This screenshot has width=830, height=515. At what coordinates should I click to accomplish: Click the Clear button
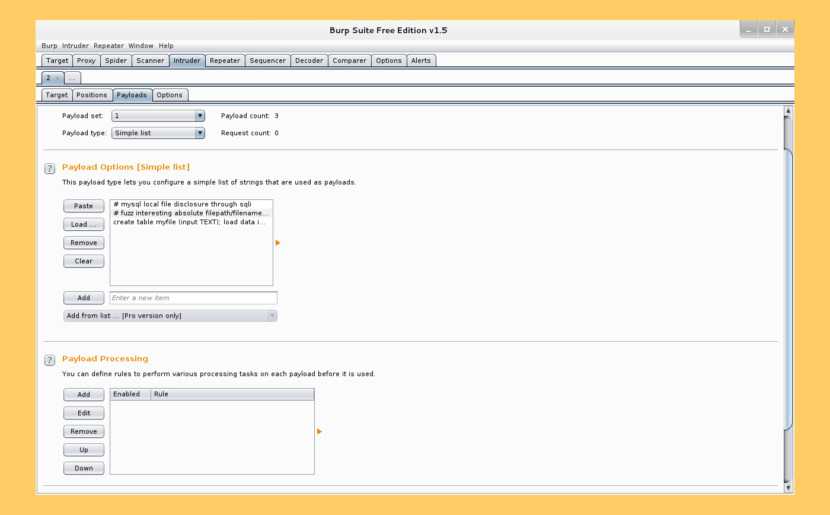[84, 261]
